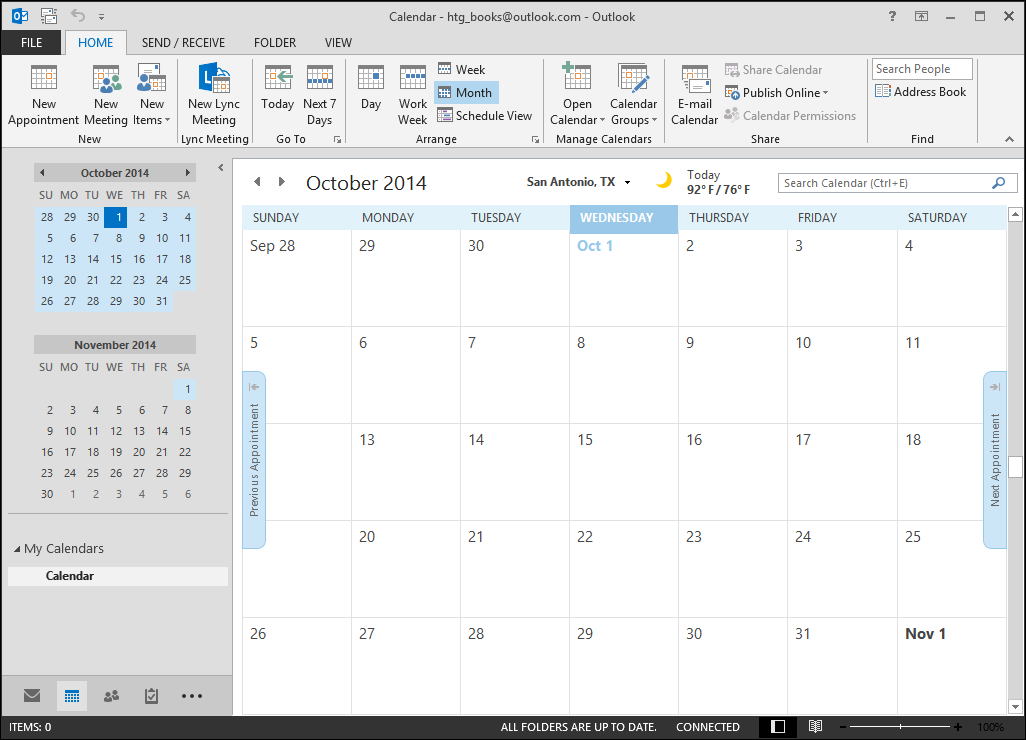Schedule a New Lync Meeting
Screen dimensions: 1026x740
(214, 95)
